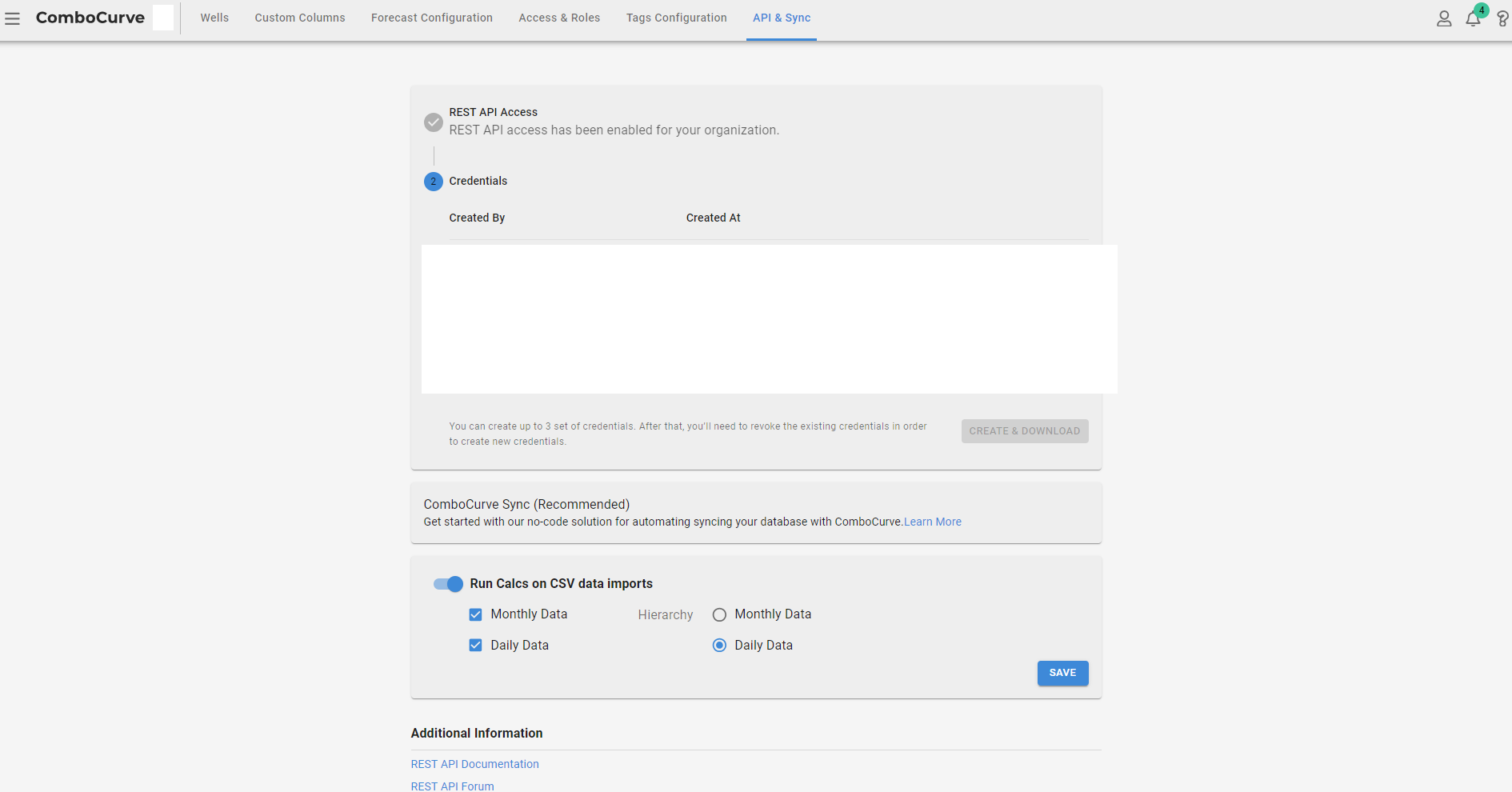
Task: Click the Create & Download button
Action: 1025,431
